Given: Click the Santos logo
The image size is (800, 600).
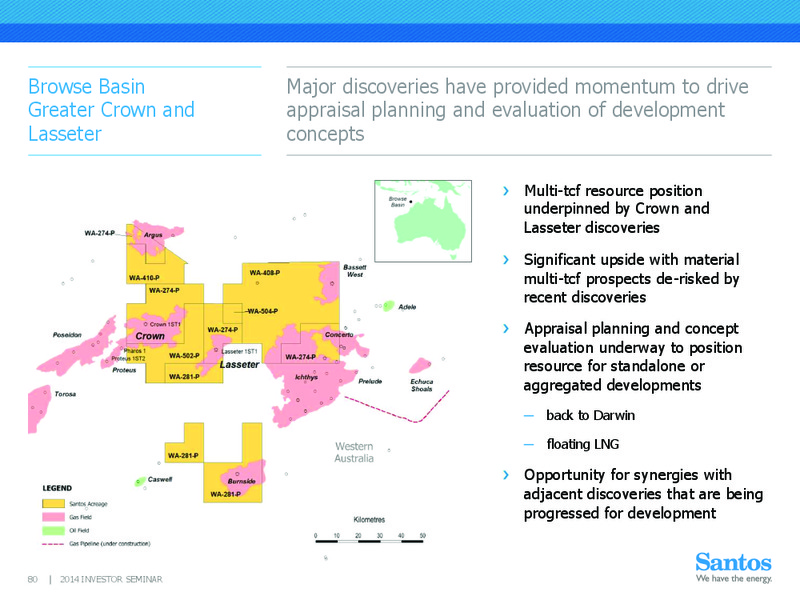Looking at the screenshot, I should click(733, 563).
